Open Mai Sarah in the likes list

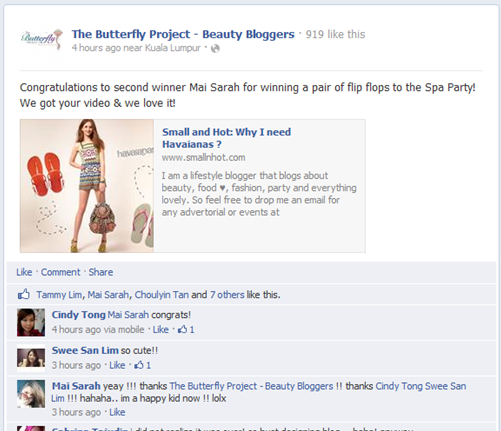[108, 295]
